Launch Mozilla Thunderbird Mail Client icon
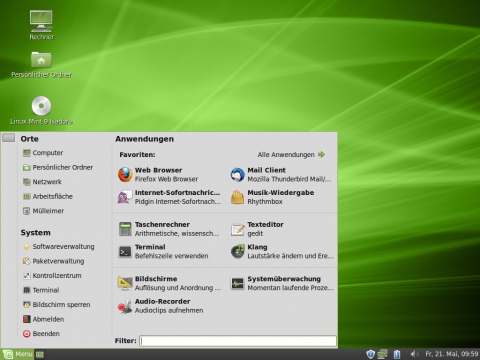 click(x=238, y=175)
